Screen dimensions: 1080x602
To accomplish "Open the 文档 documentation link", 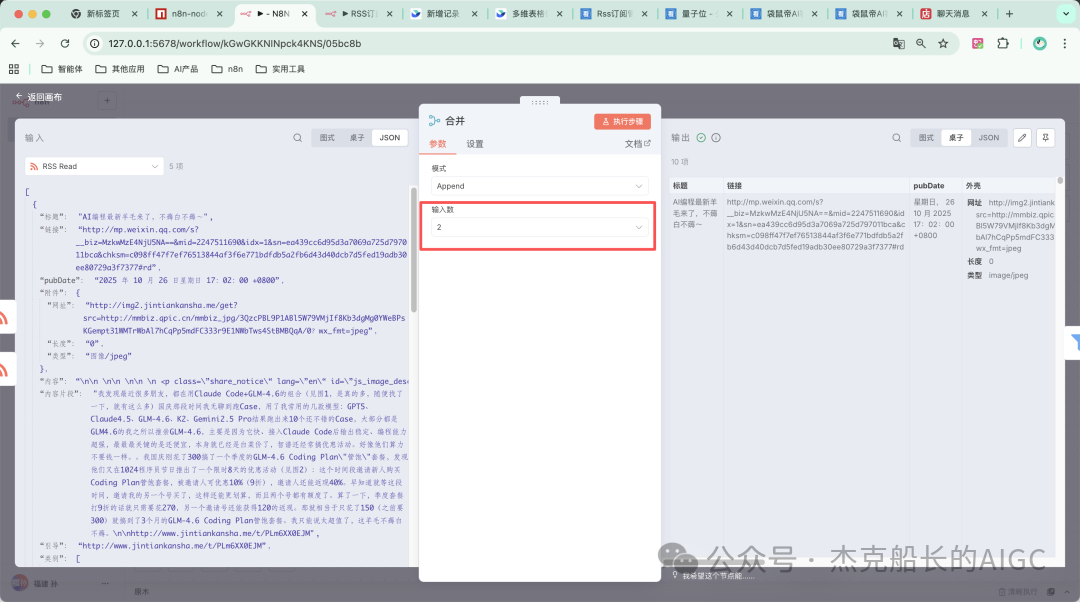I will coord(637,144).
